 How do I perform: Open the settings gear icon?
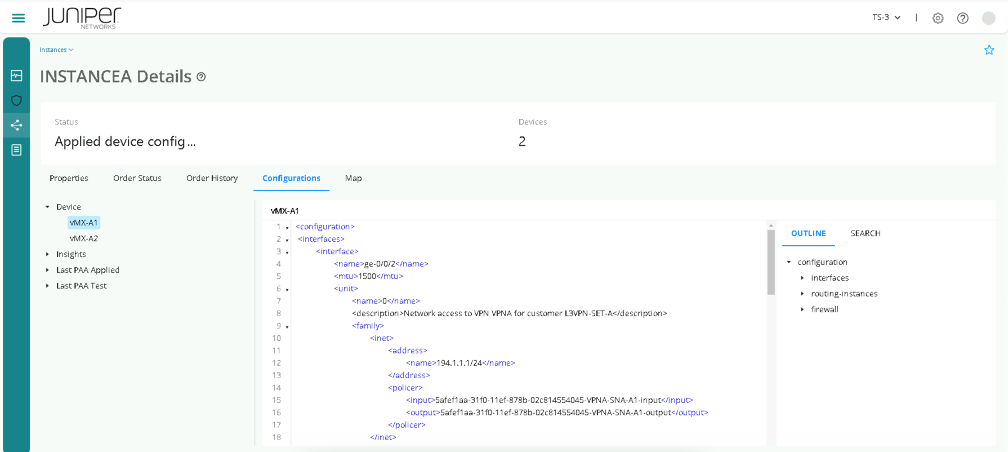938,18
